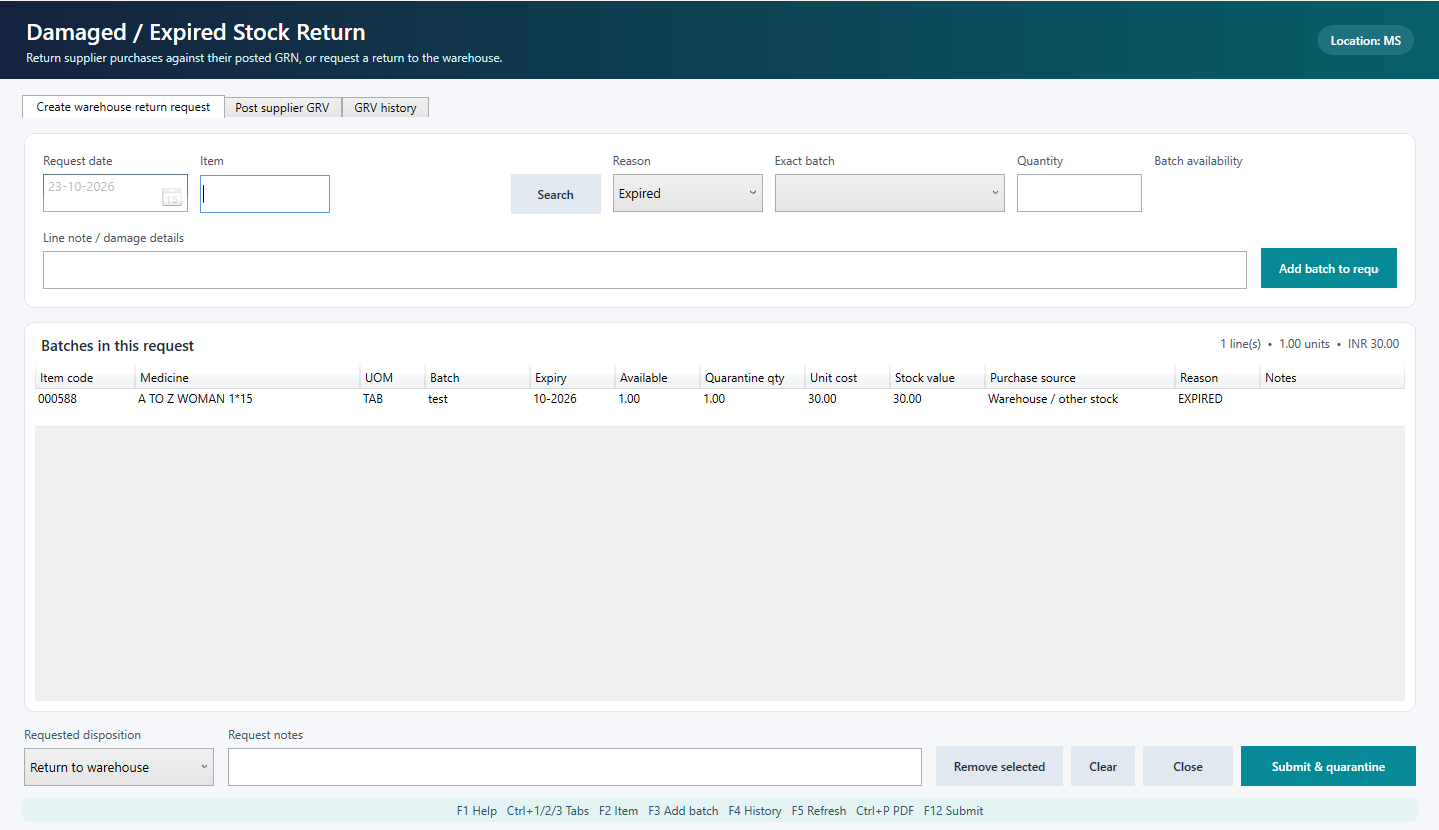The height and width of the screenshot is (830, 1439).
Task: Click the Quantity input field
Action: click(x=1079, y=193)
